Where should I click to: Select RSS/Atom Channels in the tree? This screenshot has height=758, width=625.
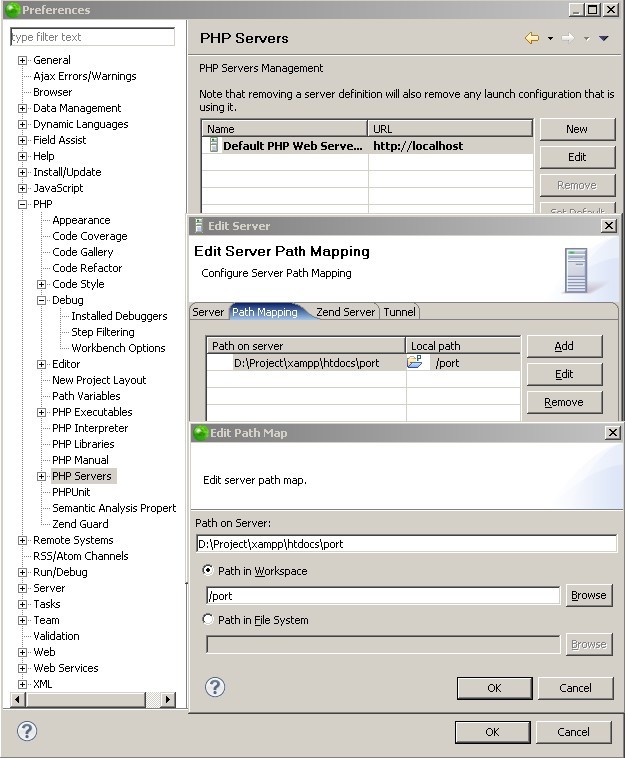tap(81, 556)
